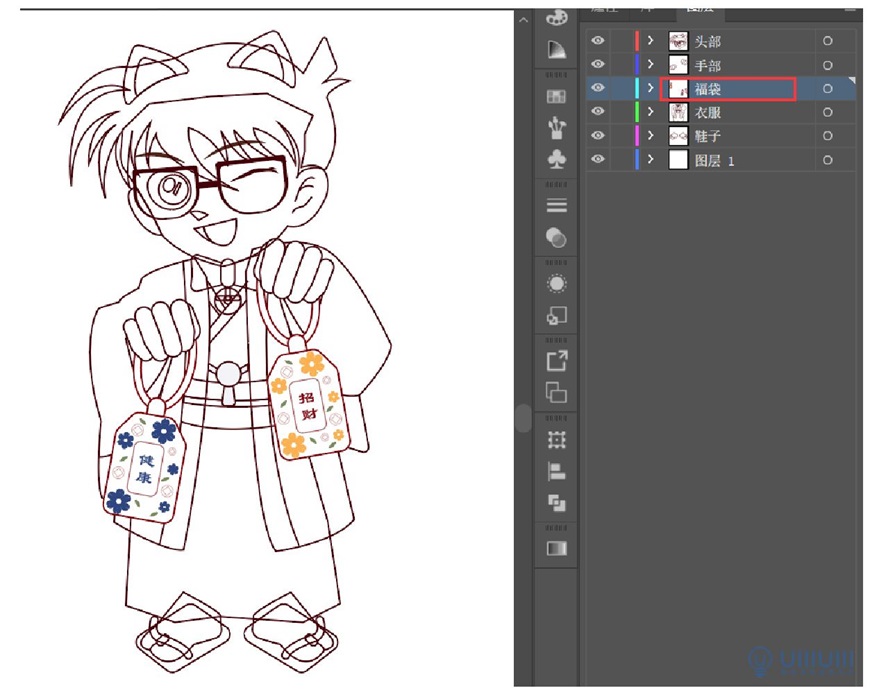Open the Asset Export panel icon

click(557, 361)
